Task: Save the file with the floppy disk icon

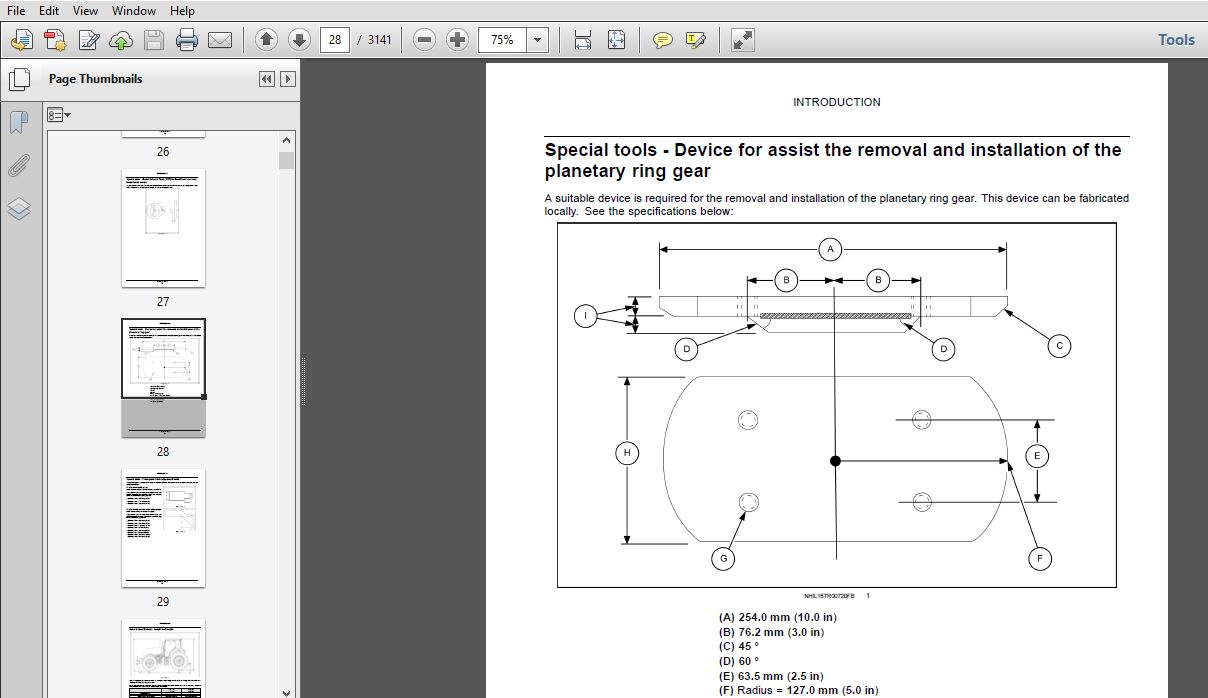Action: click(153, 40)
